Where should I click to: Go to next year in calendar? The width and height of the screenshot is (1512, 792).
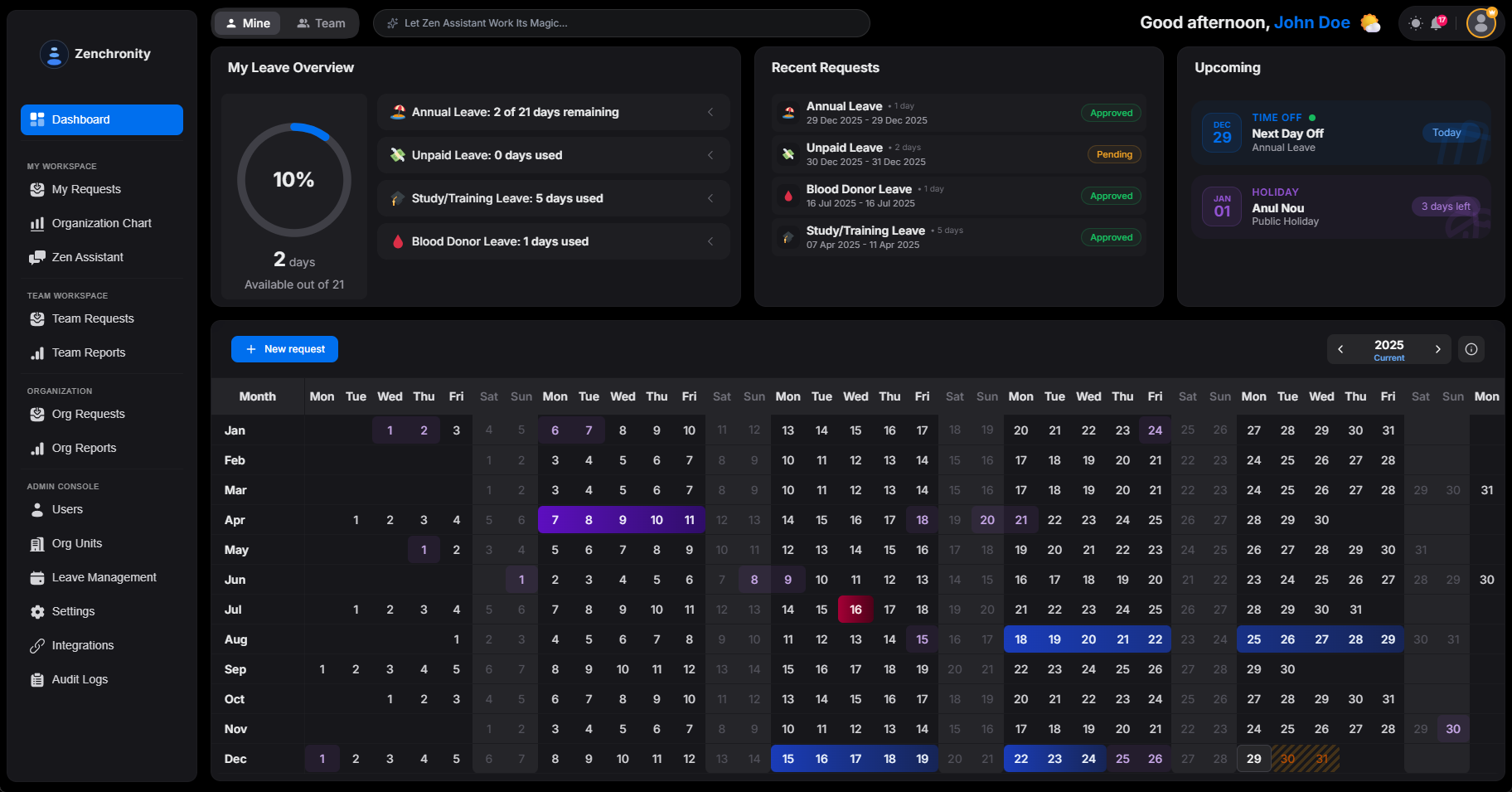(1437, 349)
